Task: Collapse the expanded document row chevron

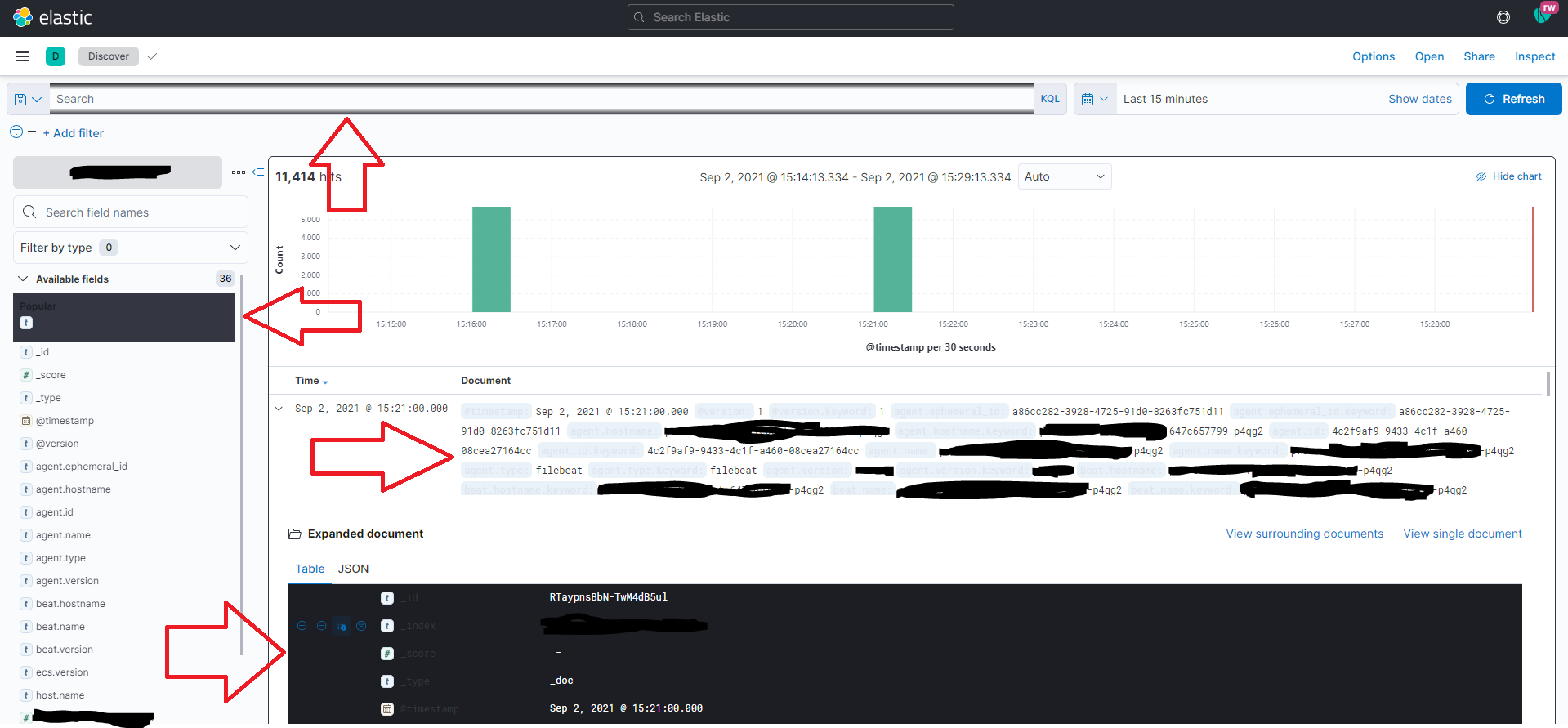Action: (x=279, y=409)
